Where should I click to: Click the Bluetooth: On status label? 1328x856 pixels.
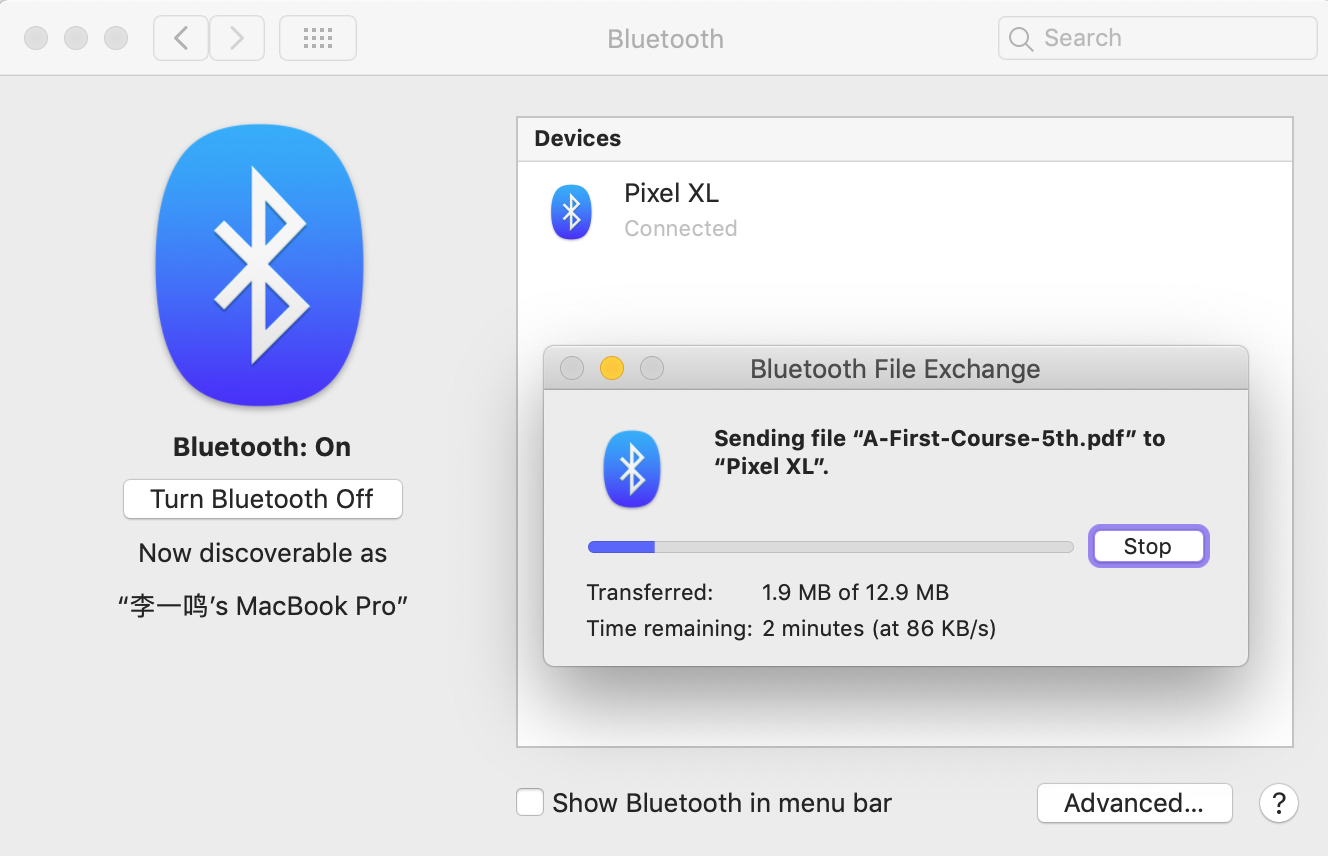262,447
